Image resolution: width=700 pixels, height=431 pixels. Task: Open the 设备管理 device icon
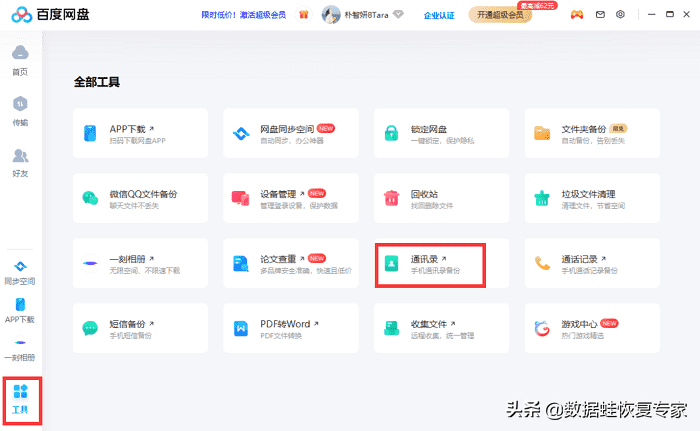click(241, 198)
